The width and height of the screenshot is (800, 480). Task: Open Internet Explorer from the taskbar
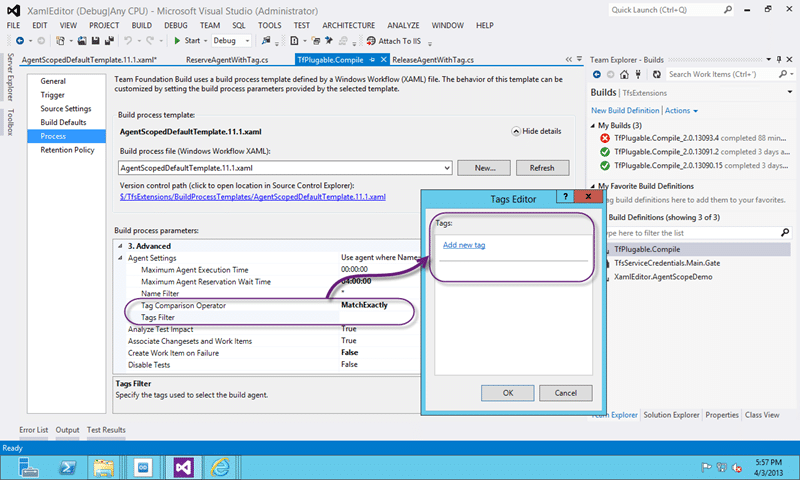(220, 467)
